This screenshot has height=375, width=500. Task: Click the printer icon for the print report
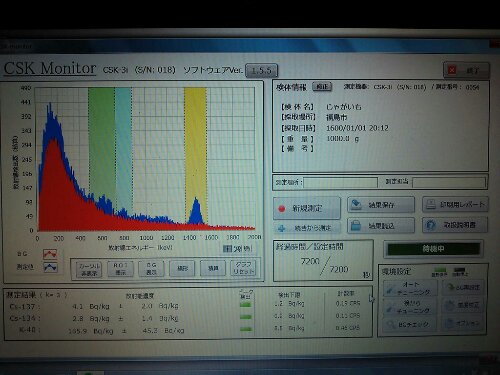coord(431,204)
